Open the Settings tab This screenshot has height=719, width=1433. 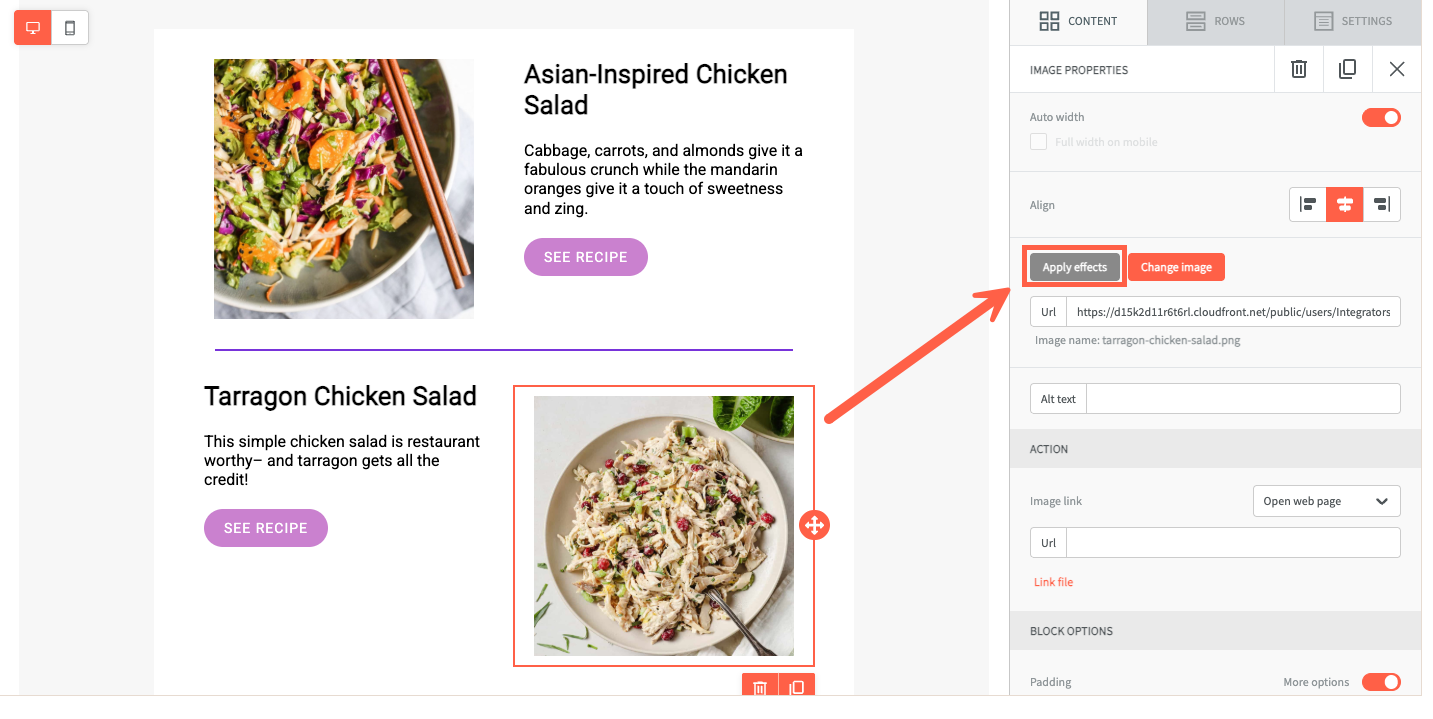(x=1352, y=21)
